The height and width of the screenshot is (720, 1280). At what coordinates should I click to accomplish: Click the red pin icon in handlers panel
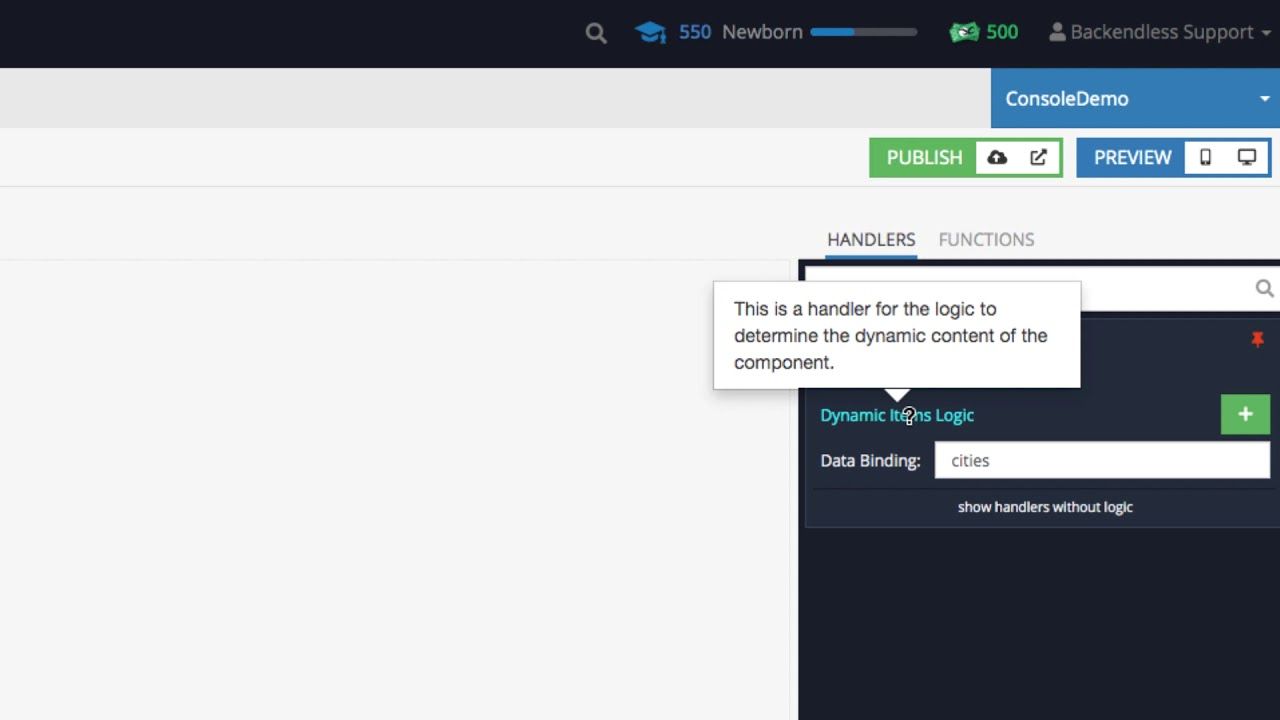click(1257, 340)
